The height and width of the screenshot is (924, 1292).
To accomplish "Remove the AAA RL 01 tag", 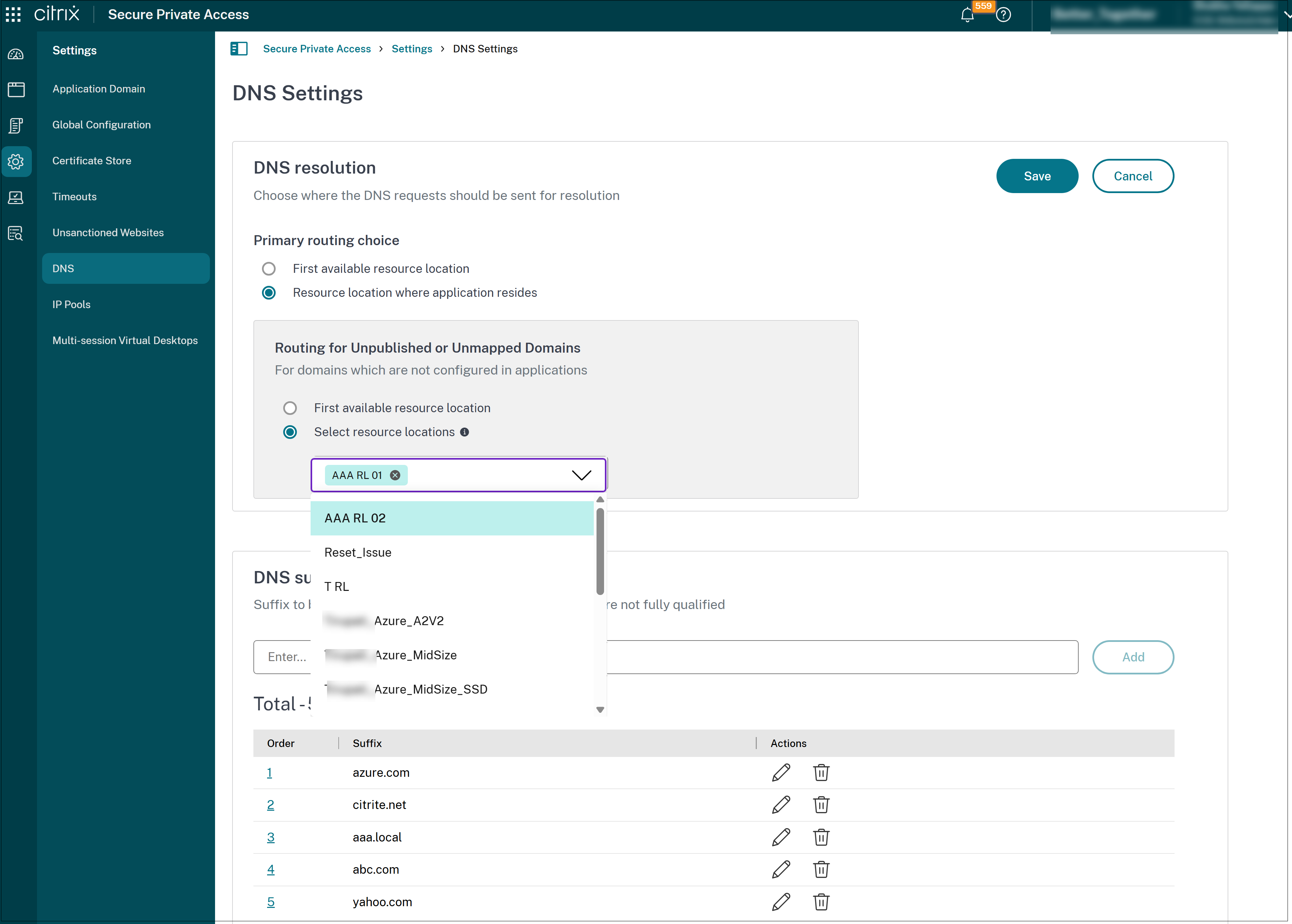I will (x=395, y=475).
